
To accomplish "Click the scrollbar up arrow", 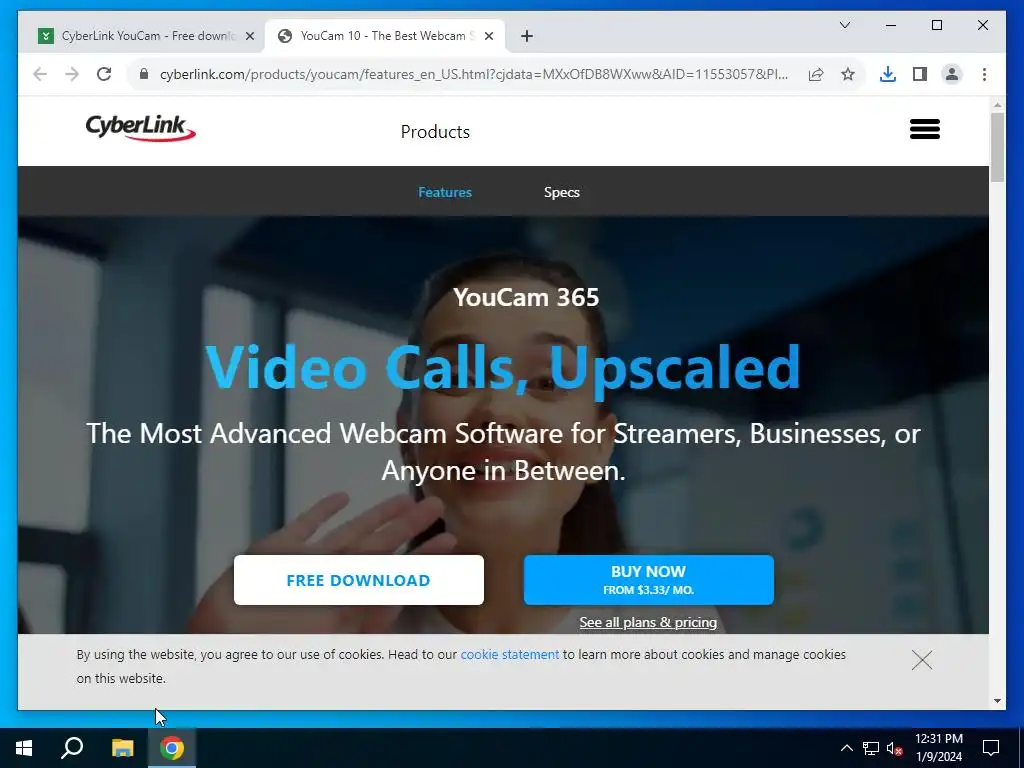I will tap(997, 105).
